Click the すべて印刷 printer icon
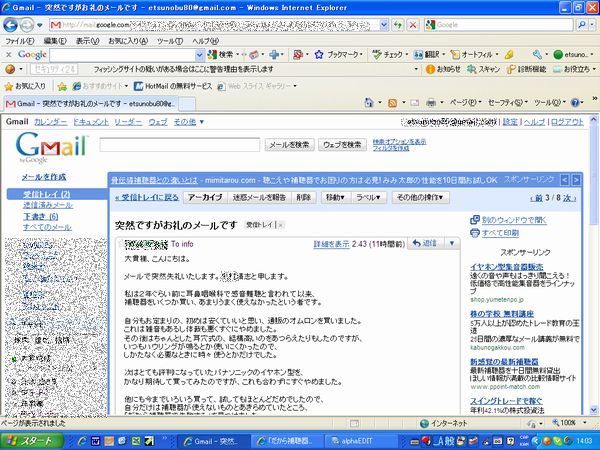This screenshot has height=450, width=600. click(474, 233)
